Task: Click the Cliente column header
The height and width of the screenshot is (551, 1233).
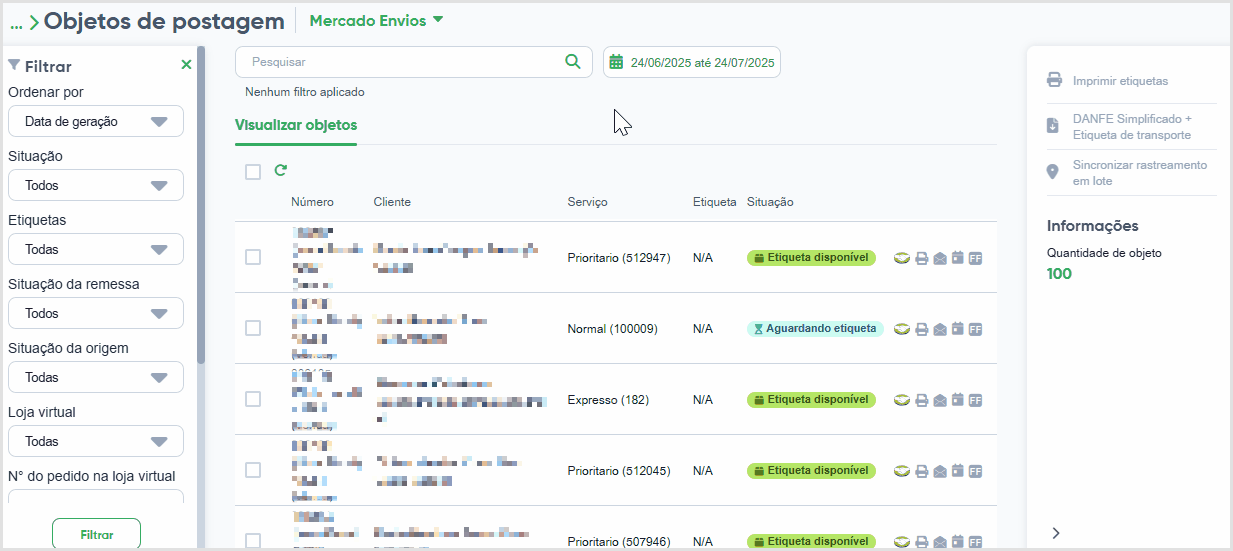Action: 392,202
